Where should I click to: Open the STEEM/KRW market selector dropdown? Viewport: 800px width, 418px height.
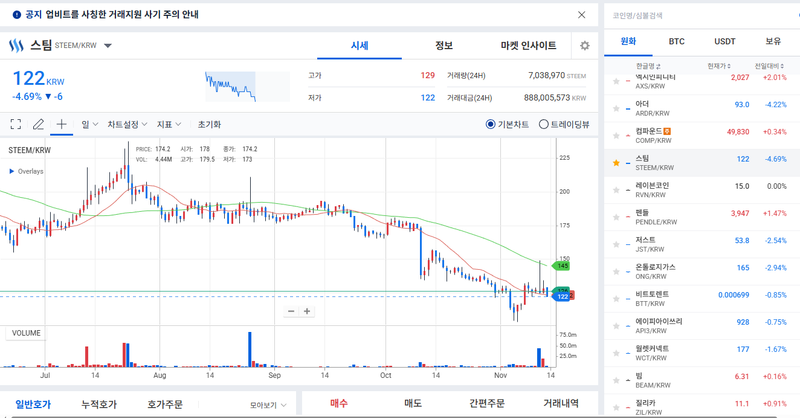point(108,46)
